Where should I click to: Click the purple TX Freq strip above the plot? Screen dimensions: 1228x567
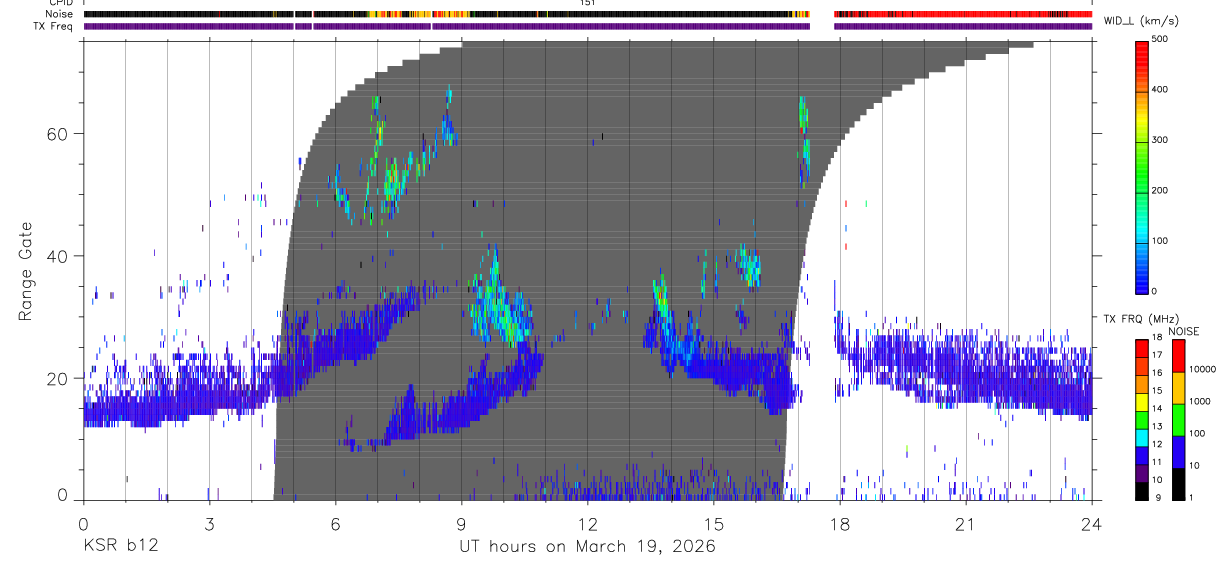588,26
